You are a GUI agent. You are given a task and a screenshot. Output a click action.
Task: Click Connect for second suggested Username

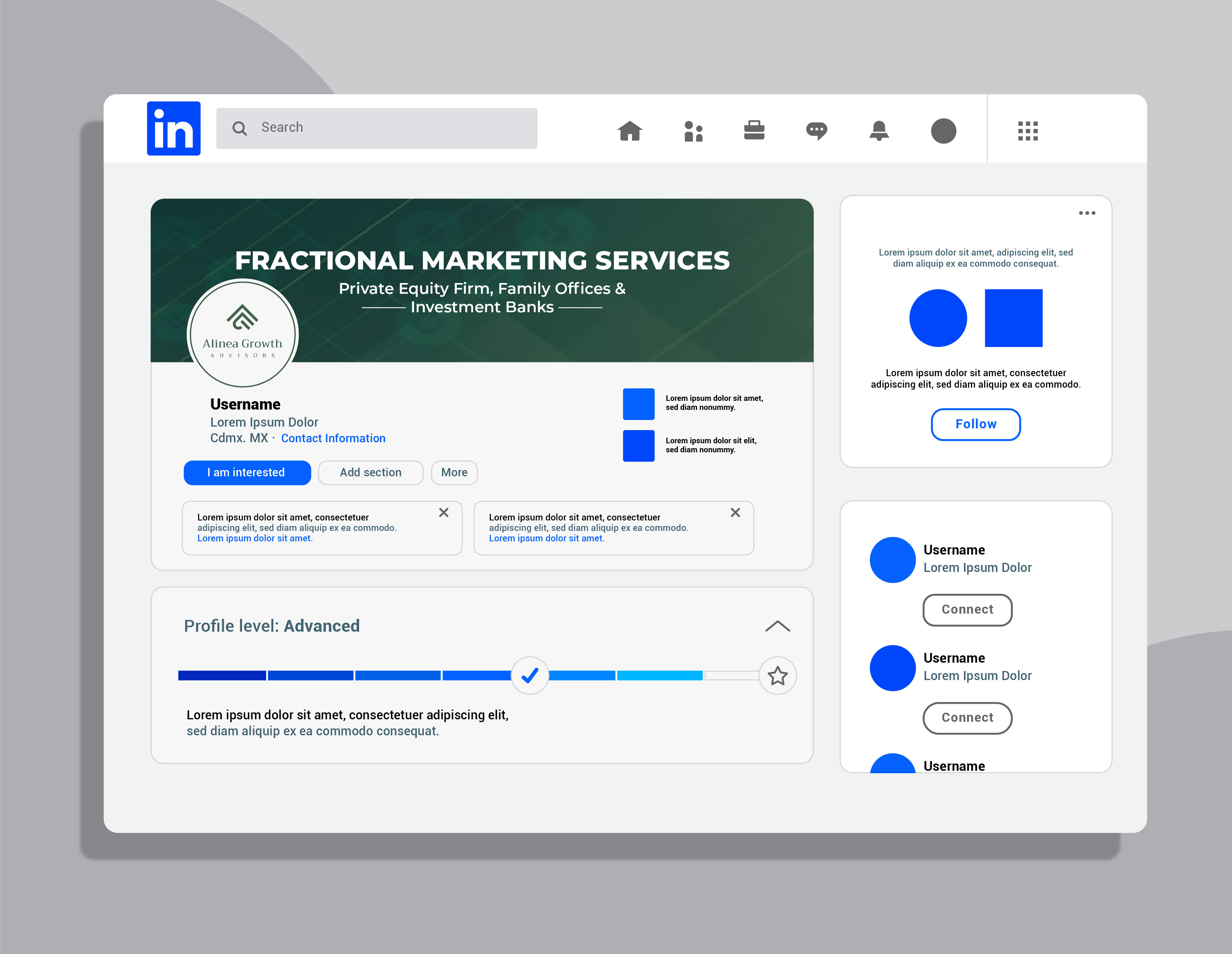(x=967, y=718)
